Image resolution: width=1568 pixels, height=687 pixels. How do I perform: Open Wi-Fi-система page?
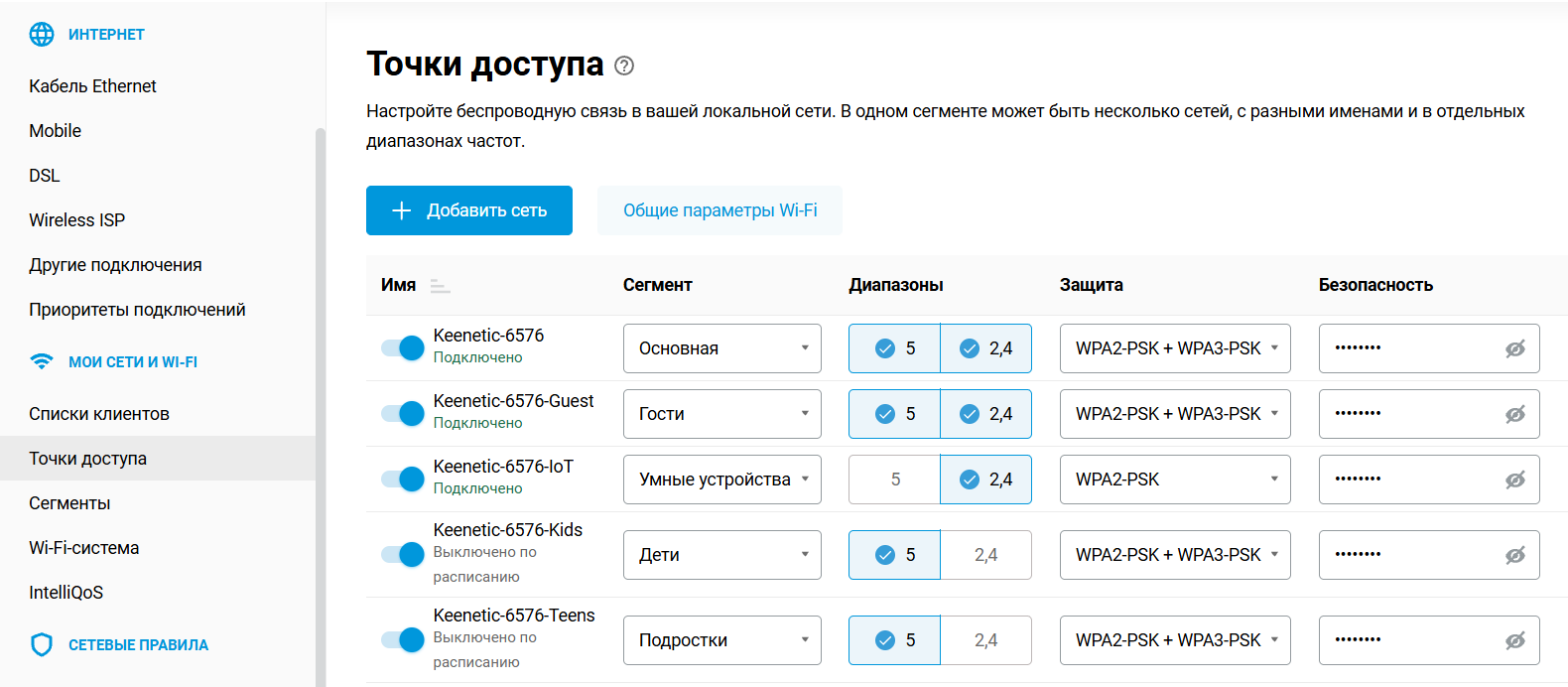point(84,548)
